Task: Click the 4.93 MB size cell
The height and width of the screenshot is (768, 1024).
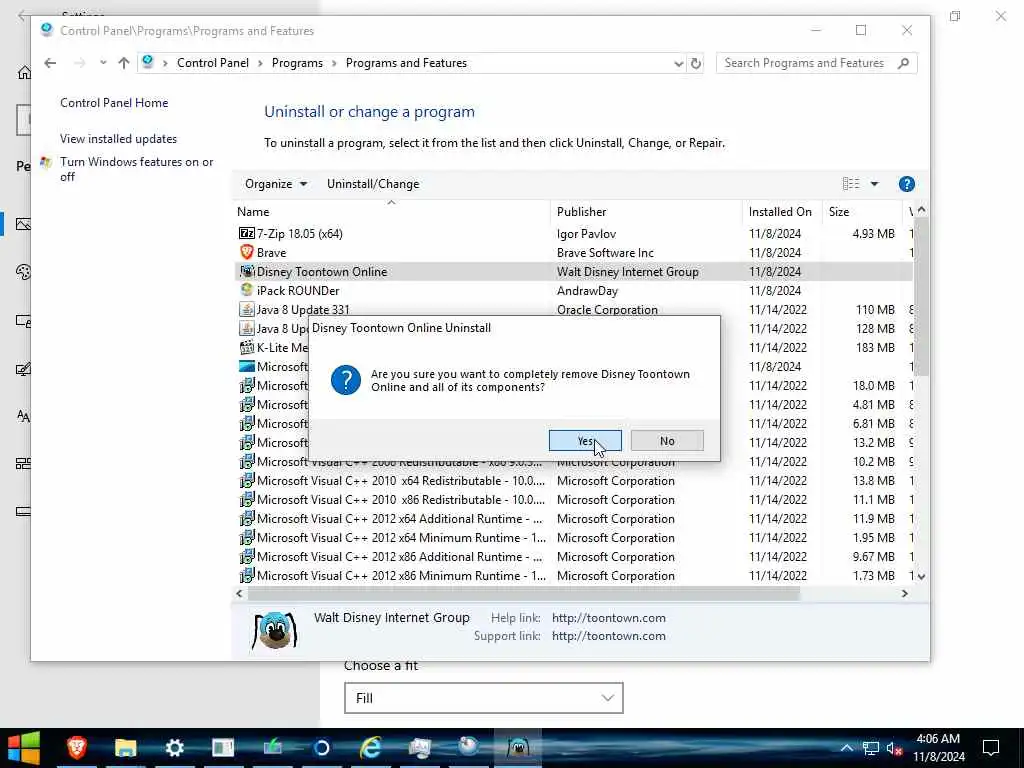Action: pyautogui.click(x=873, y=234)
